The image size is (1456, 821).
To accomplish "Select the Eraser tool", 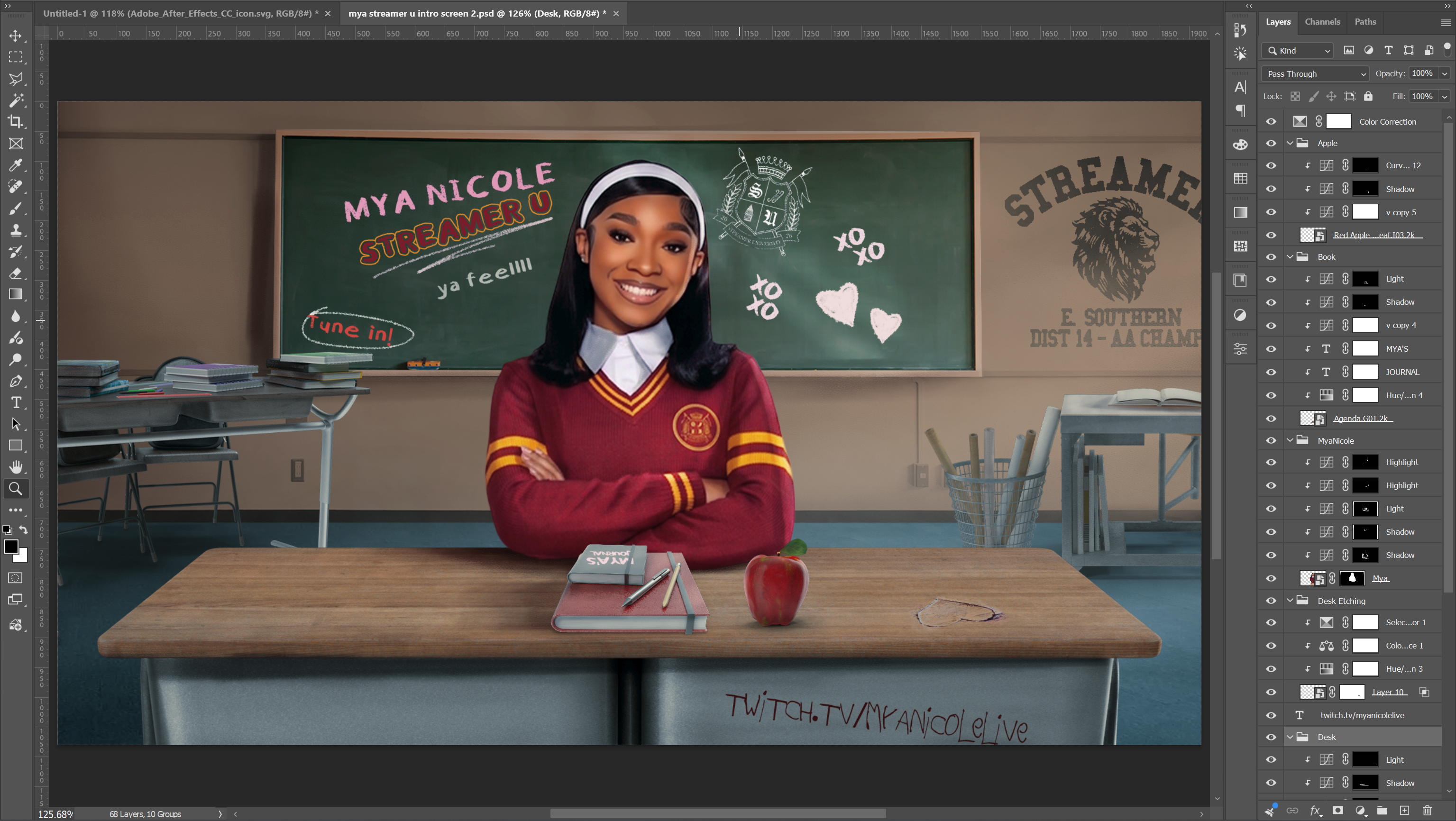I will point(15,273).
